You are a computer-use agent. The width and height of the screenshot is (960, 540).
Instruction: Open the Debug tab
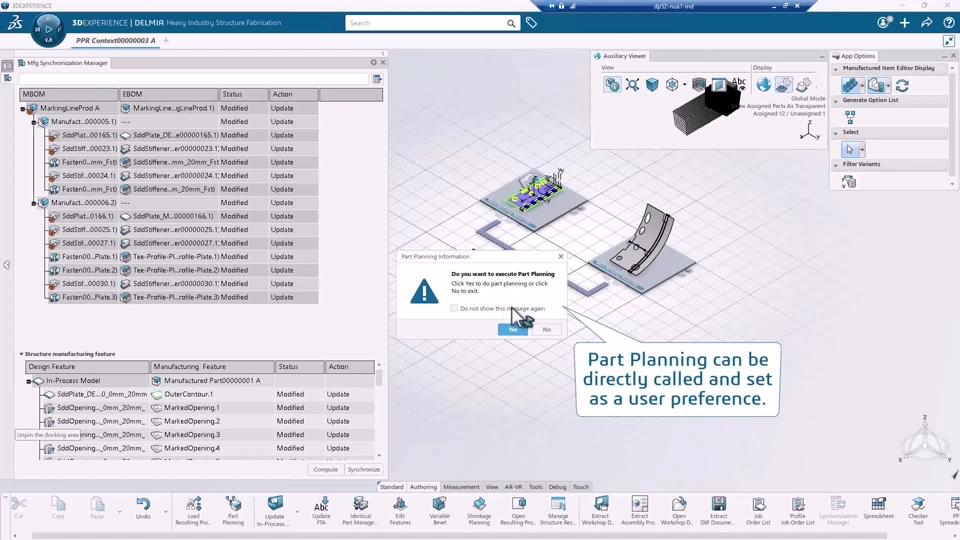[x=557, y=487]
